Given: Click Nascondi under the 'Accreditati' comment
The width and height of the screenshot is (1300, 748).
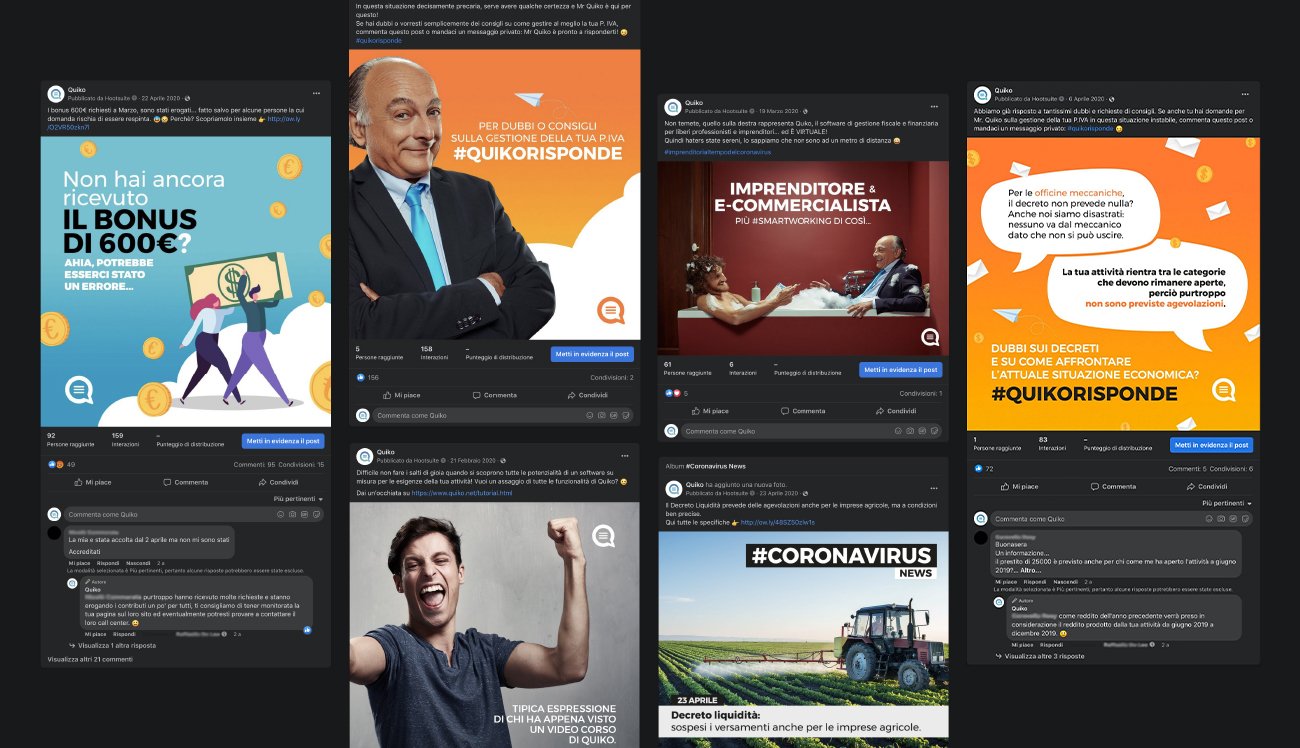Looking at the screenshot, I should (138, 563).
